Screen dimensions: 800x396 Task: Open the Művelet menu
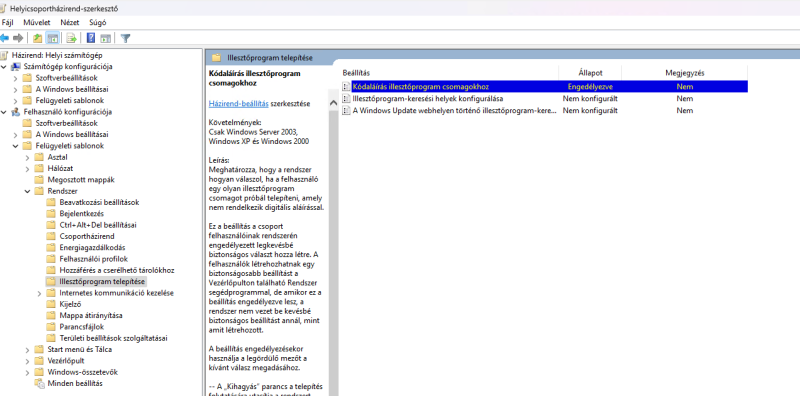tap(37, 22)
